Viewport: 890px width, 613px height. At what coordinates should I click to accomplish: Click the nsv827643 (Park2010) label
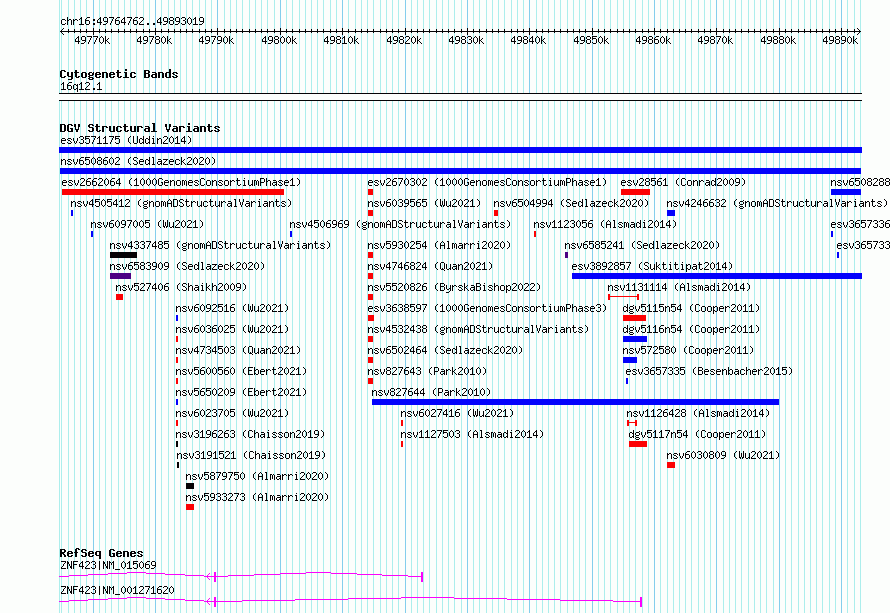427,371
